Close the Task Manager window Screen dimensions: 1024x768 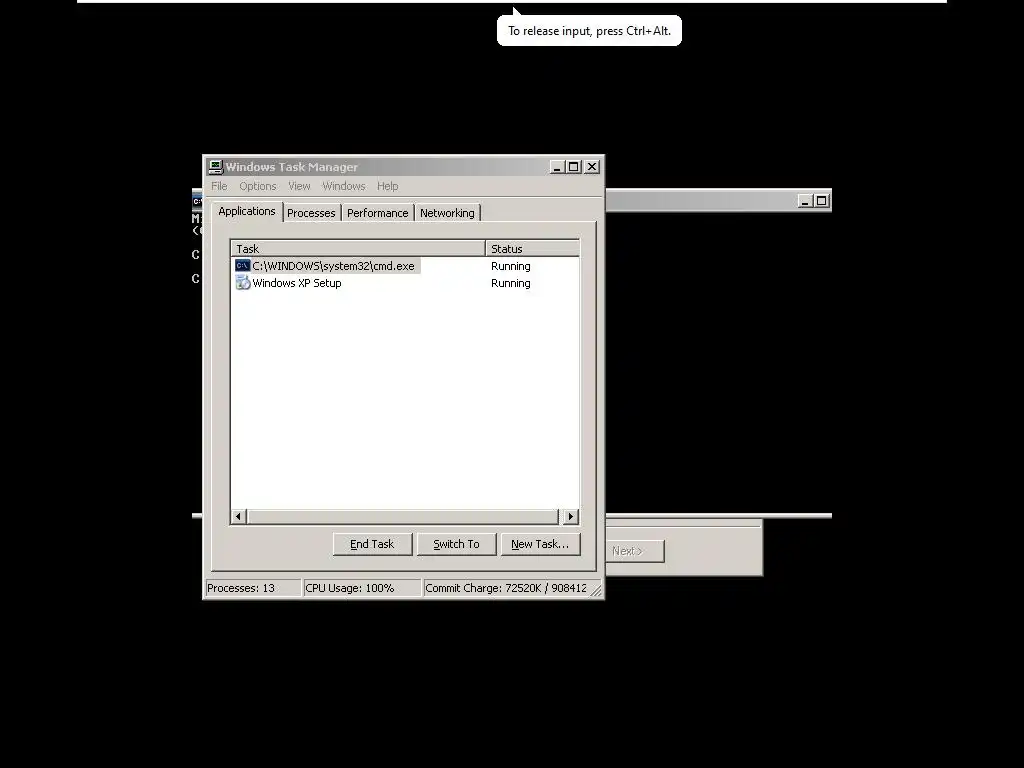click(x=592, y=167)
